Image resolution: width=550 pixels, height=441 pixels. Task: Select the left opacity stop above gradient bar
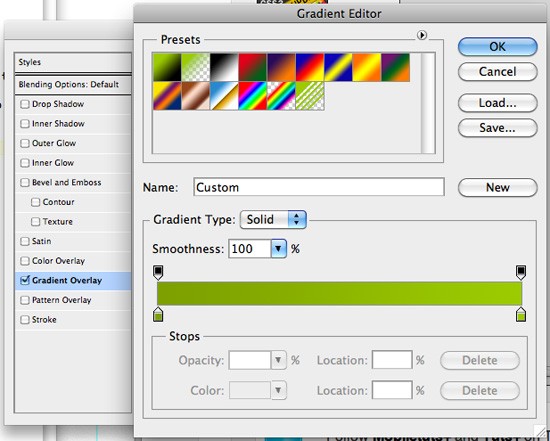click(x=158, y=272)
